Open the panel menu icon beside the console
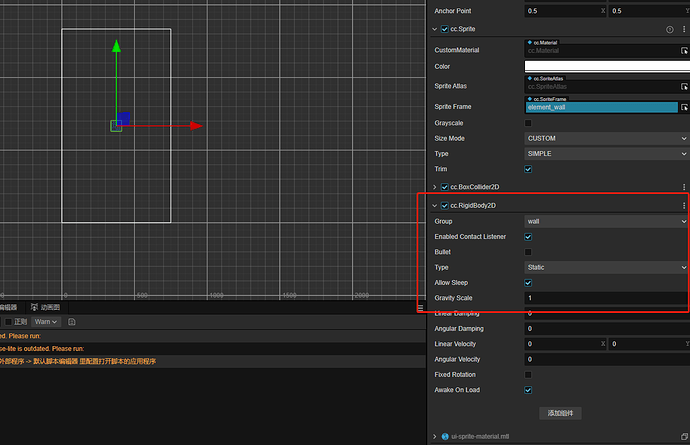Viewport: 690px width, 445px height. coord(420,308)
